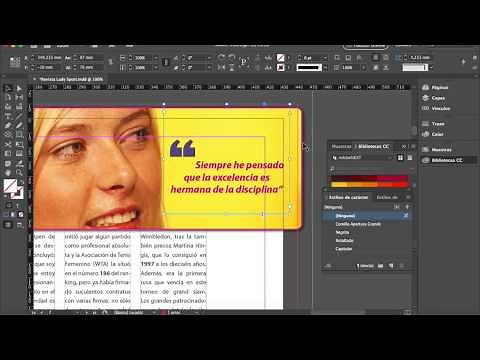Activate the Type tool

(x=8, y=116)
